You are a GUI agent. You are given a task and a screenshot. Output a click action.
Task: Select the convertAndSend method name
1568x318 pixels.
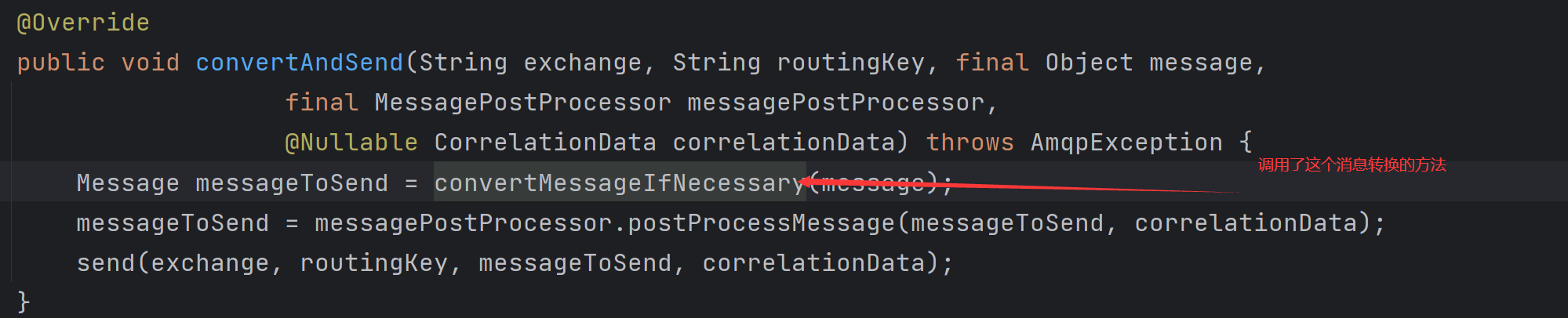[x=299, y=63]
